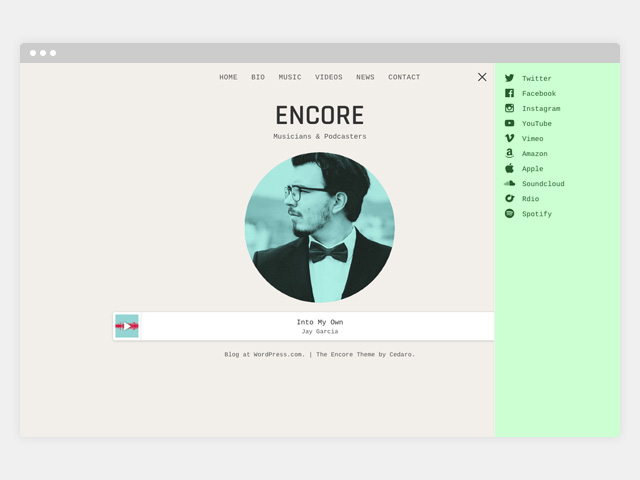The width and height of the screenshot is (640, 480).
Task: Open The Encore Theme footer link
Action: click(x=345, y=354)
